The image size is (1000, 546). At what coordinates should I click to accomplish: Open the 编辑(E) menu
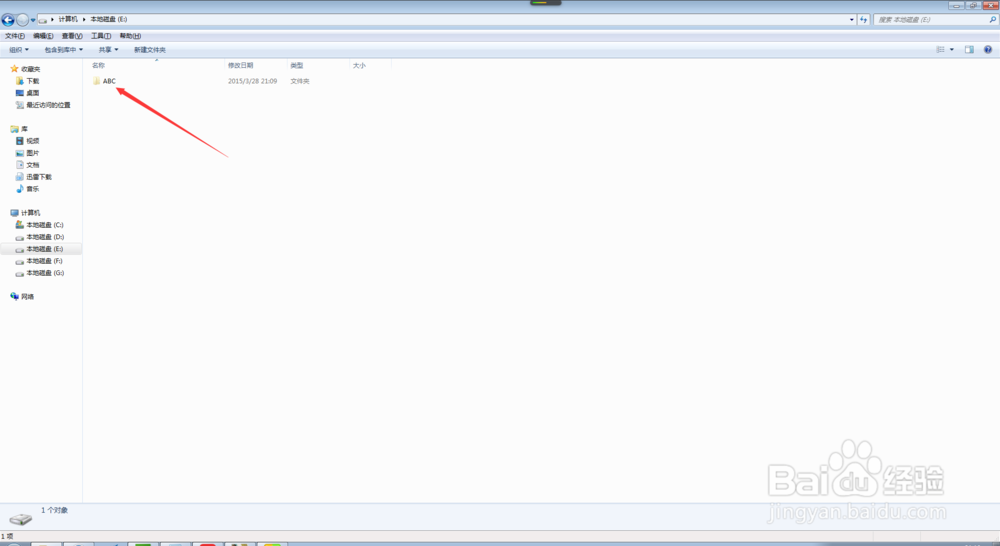(43, 36)
